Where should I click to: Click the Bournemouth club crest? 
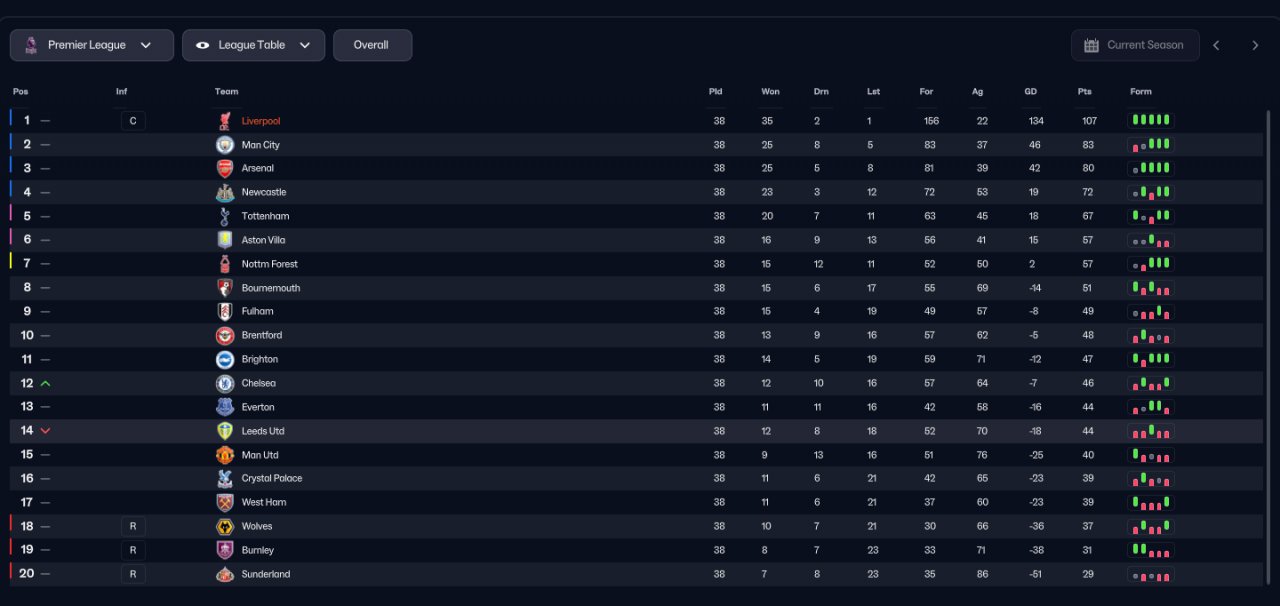(x=225, y=288)
